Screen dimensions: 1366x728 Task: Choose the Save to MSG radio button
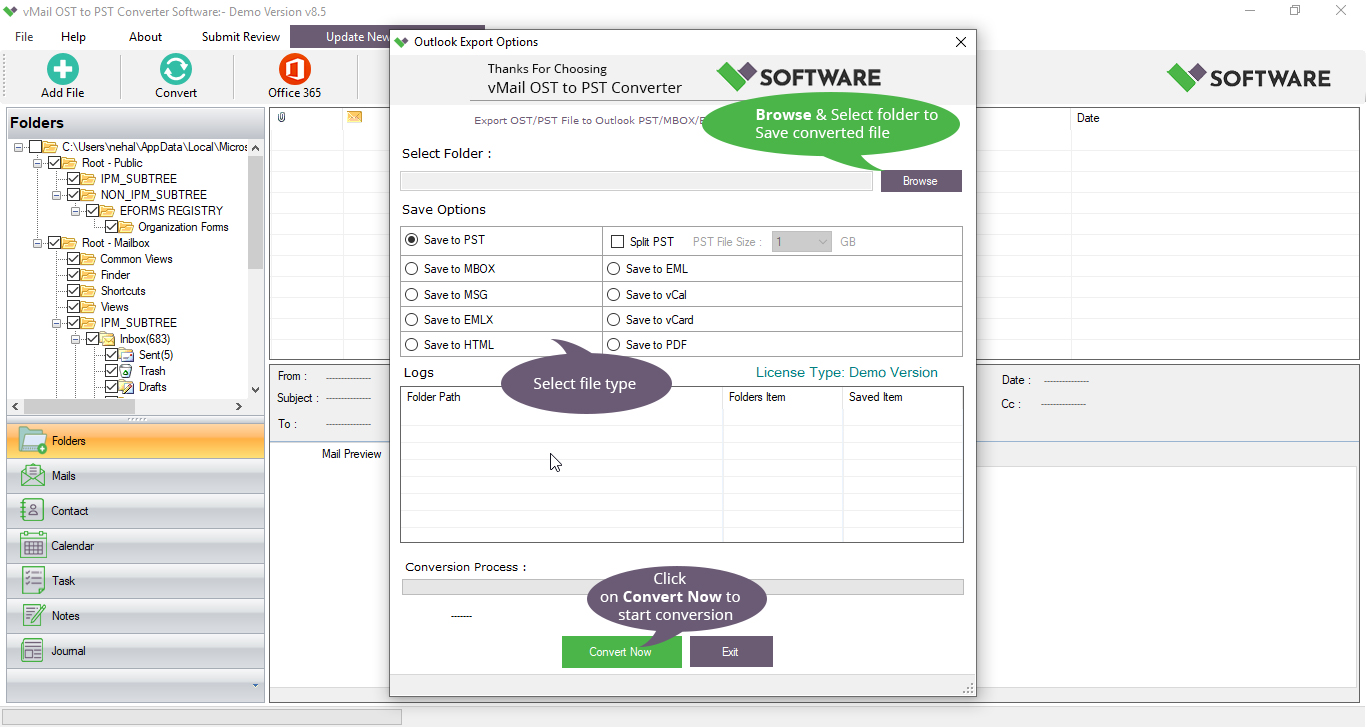(x=412, y=295)
